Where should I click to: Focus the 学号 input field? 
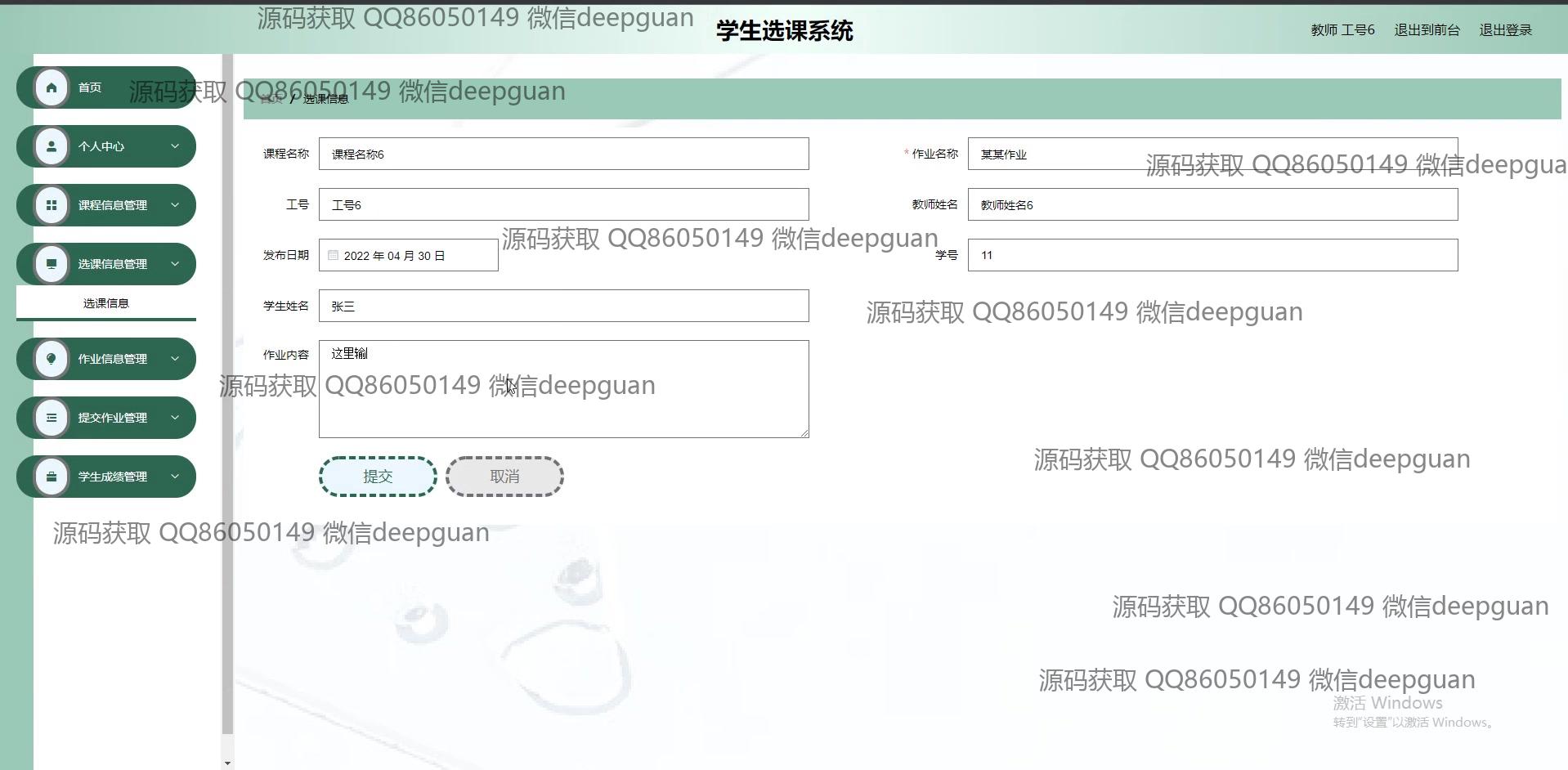(x=1212, y=255)
